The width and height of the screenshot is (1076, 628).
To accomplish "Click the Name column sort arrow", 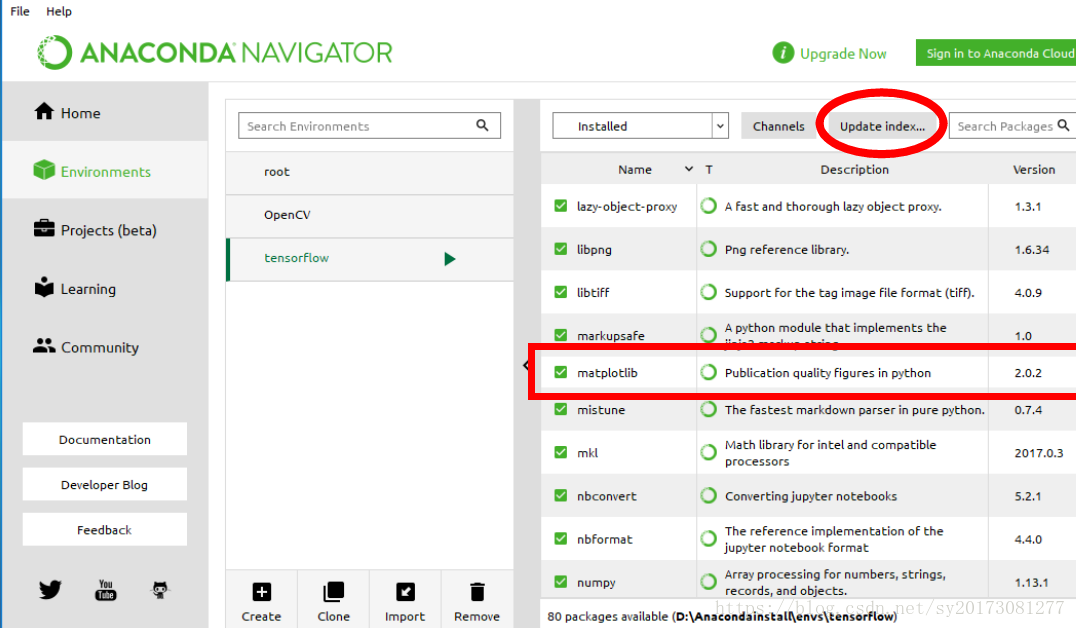I will pyautogui.click(x=689, y=169).
